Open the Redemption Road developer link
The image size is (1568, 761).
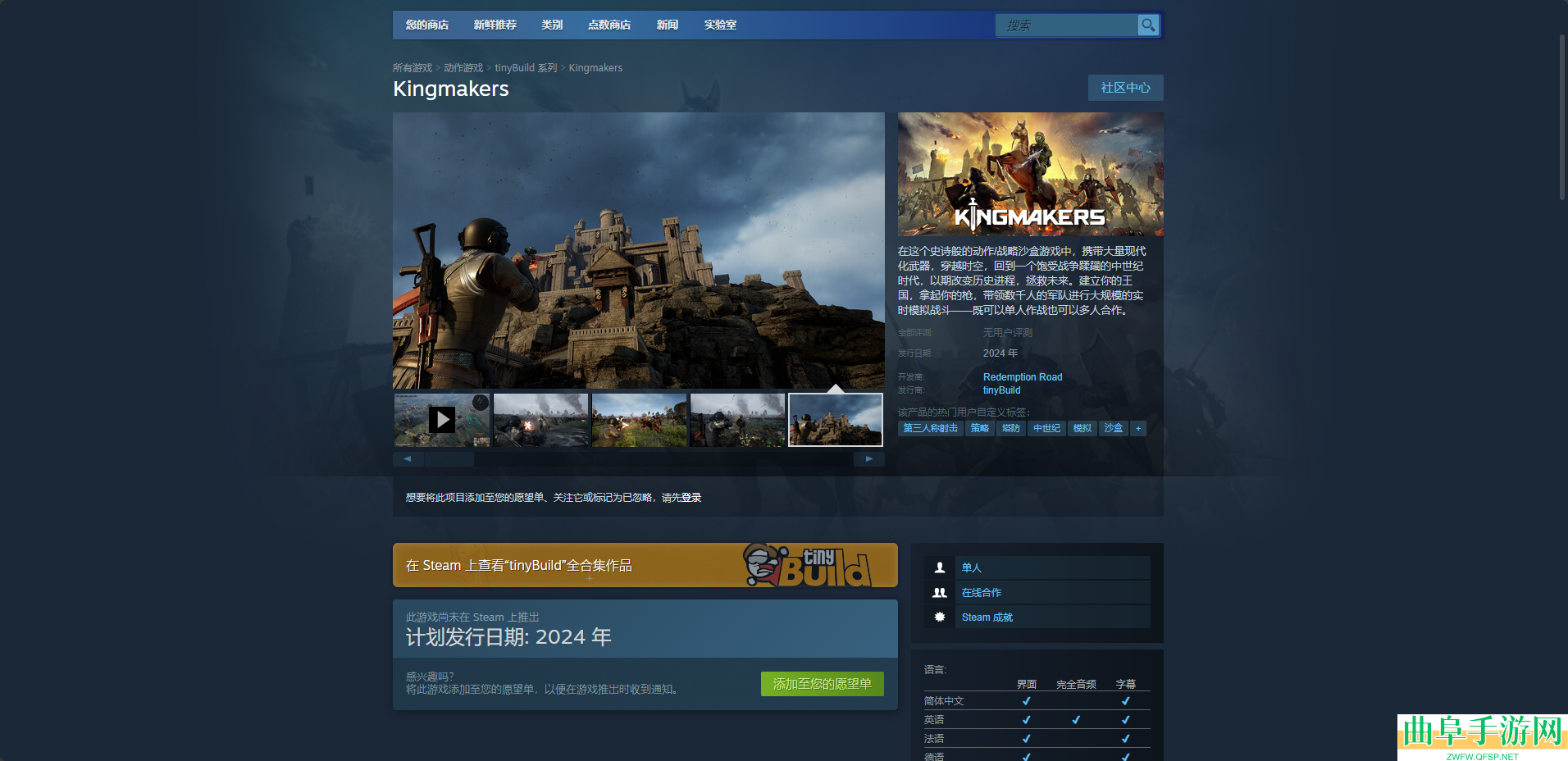click(x=1022, y=377)
